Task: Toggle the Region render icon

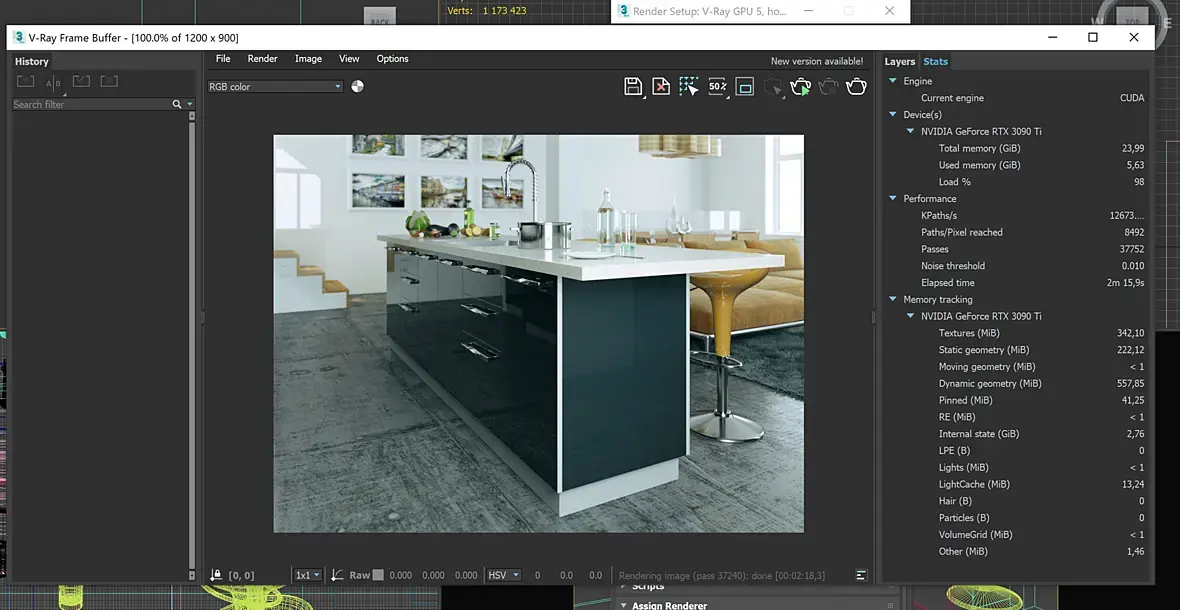Action: pyautogui.click(x=745, y=87)
